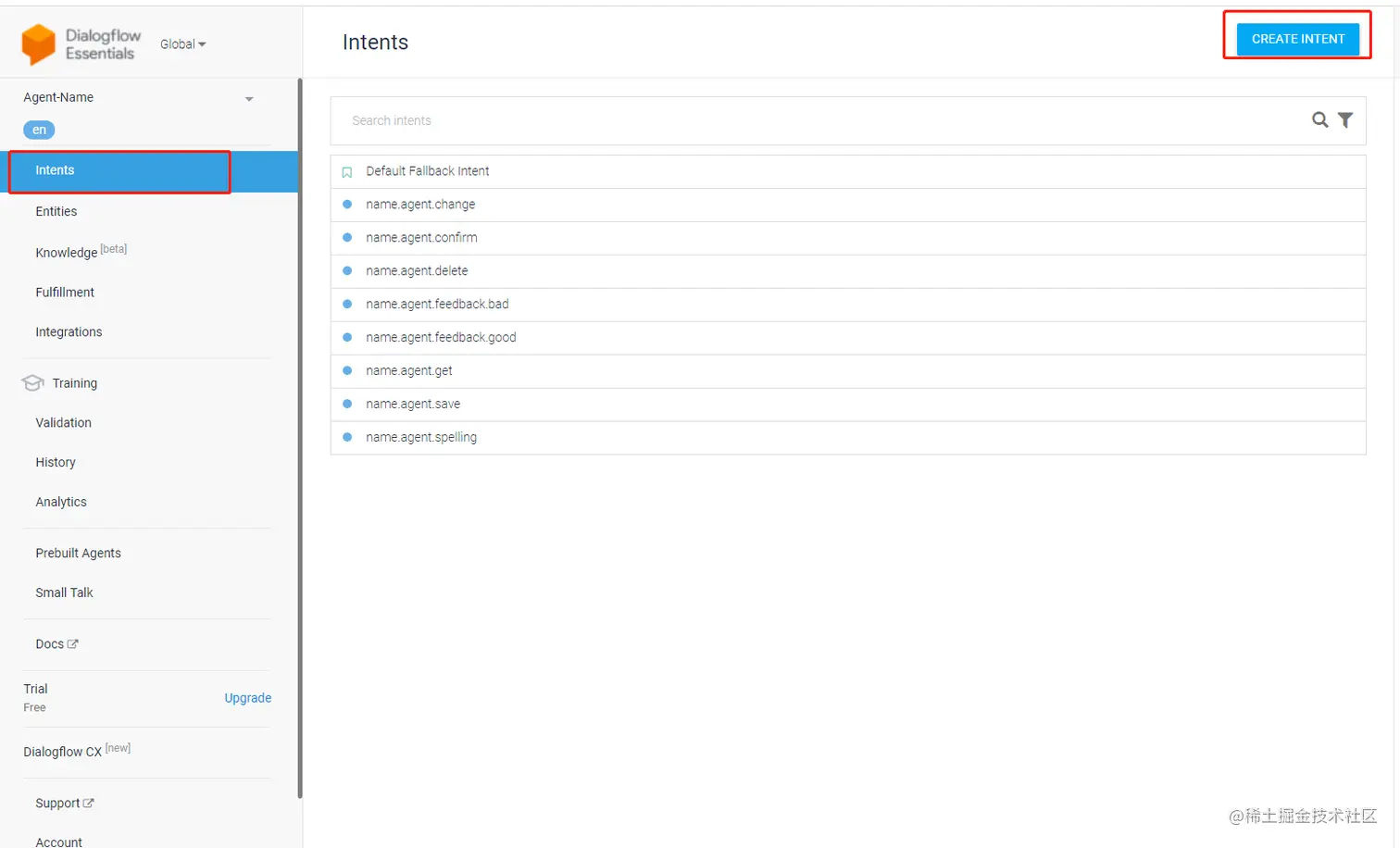Click the sidebar vertical scrollbar

tap(300, 438)
